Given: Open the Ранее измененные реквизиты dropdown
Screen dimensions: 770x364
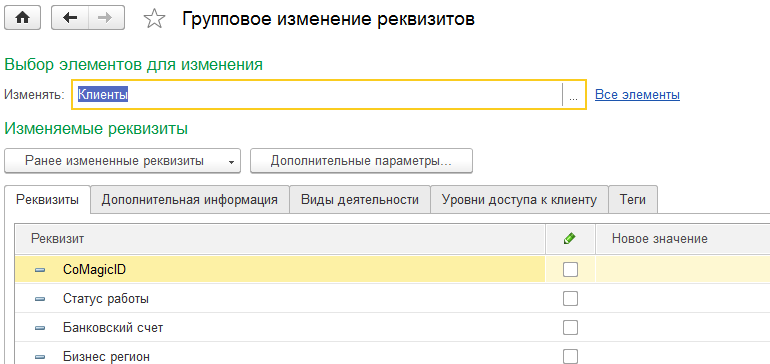Looking at the screenshot, I should 122,161.
